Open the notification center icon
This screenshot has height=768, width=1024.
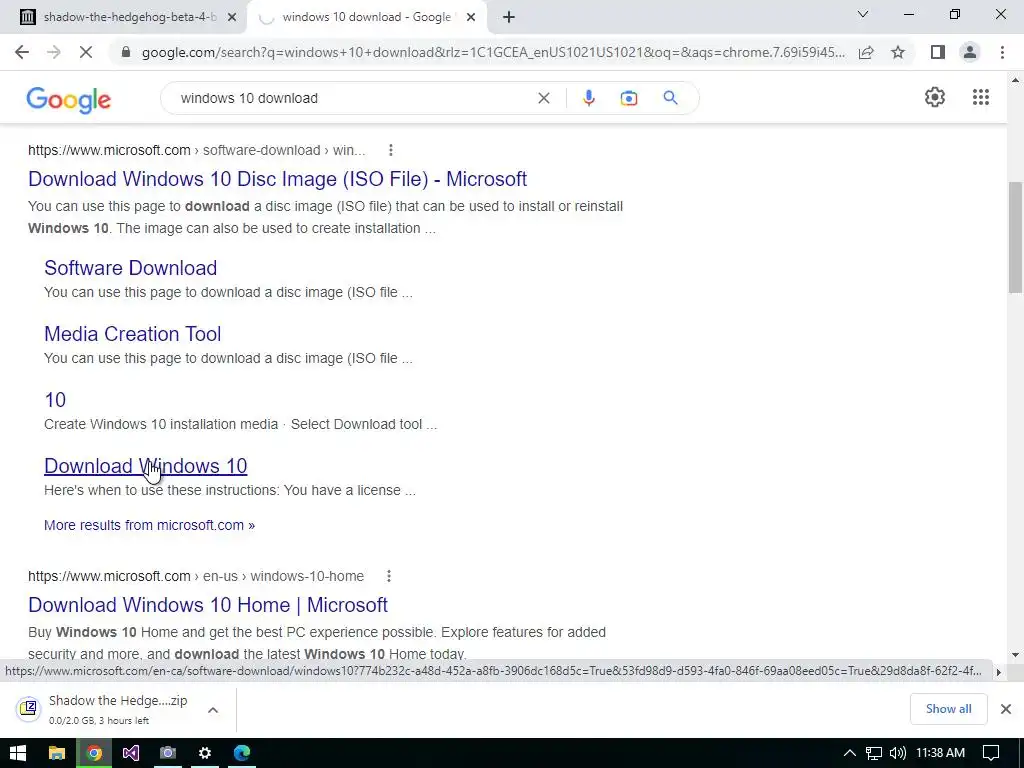pos(991,753)
